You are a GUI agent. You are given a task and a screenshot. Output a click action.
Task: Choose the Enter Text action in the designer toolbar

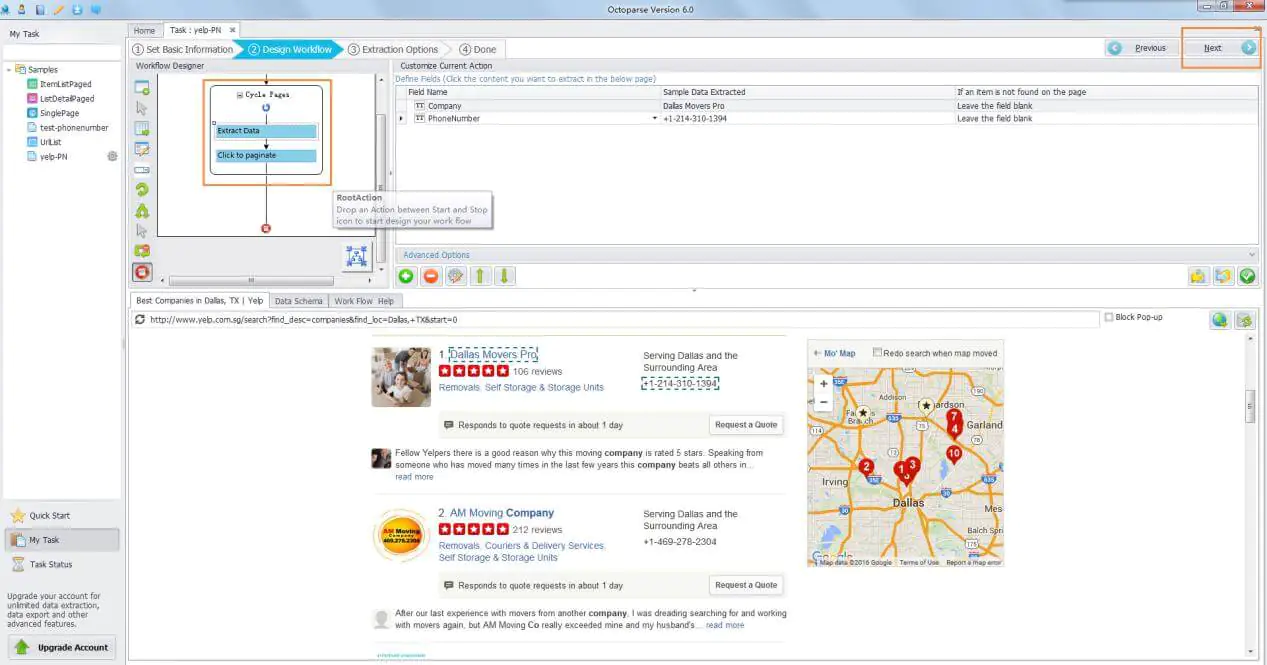[x=142, y=149]
